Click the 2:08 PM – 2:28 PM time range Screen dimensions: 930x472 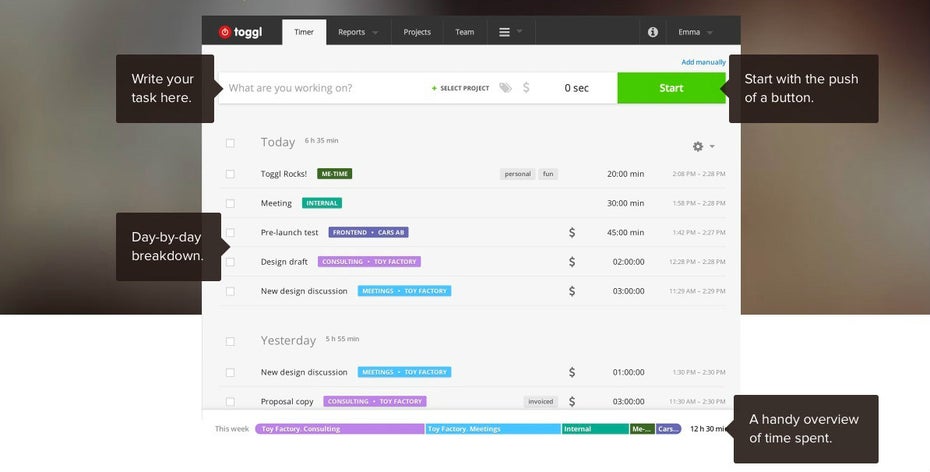699,174
